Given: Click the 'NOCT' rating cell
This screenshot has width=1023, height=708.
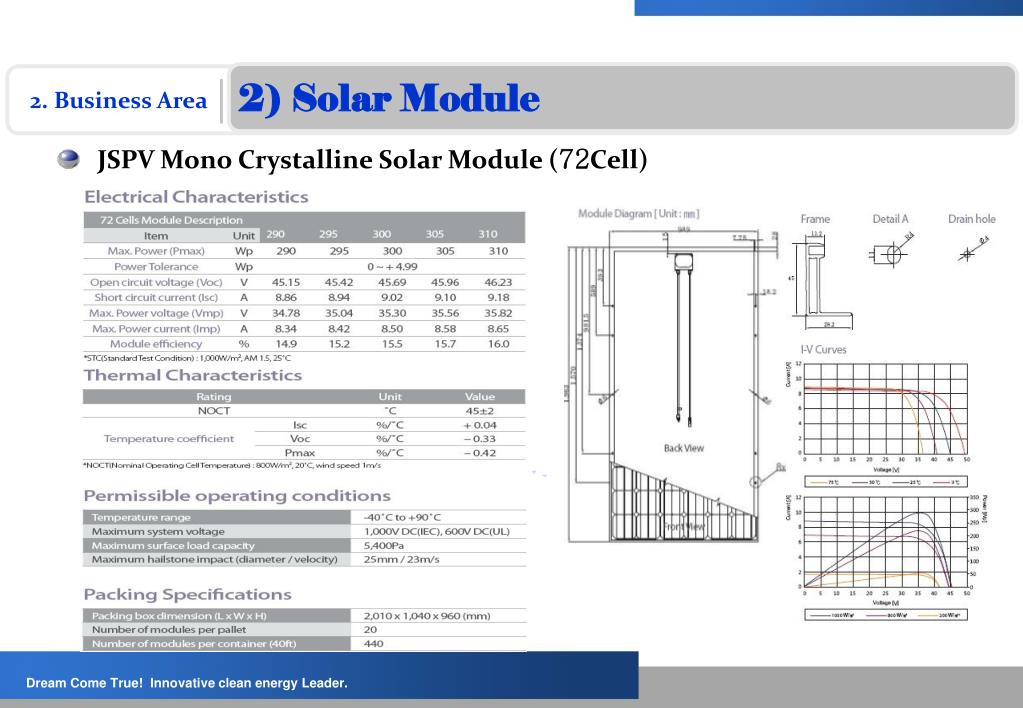Looking at the screenshot, I should [x=214, y=411].
